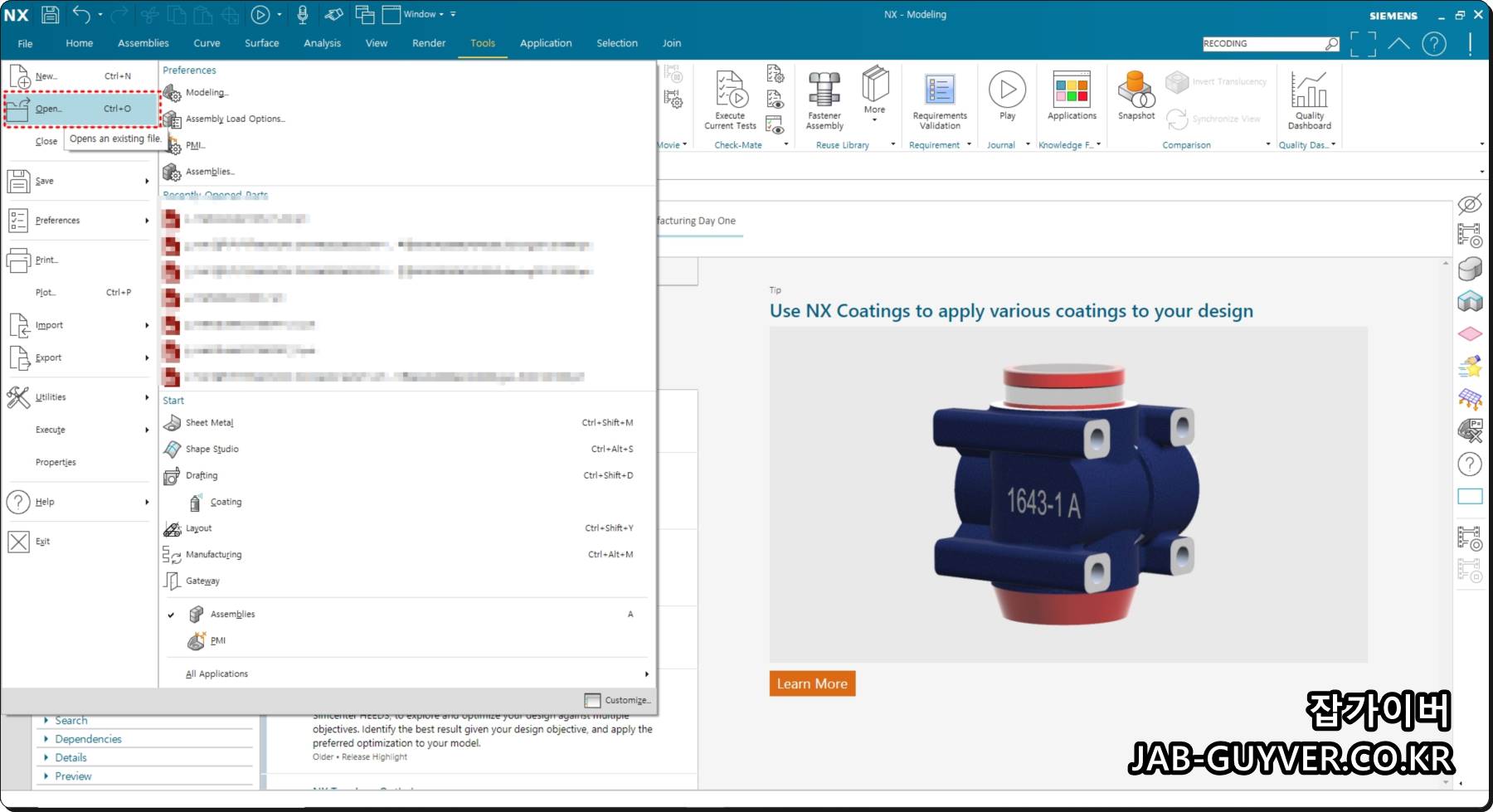Switch to the Render ribbon tab
The width and height of the screenshot is (1493, 812).
click(x=429, y=43)
